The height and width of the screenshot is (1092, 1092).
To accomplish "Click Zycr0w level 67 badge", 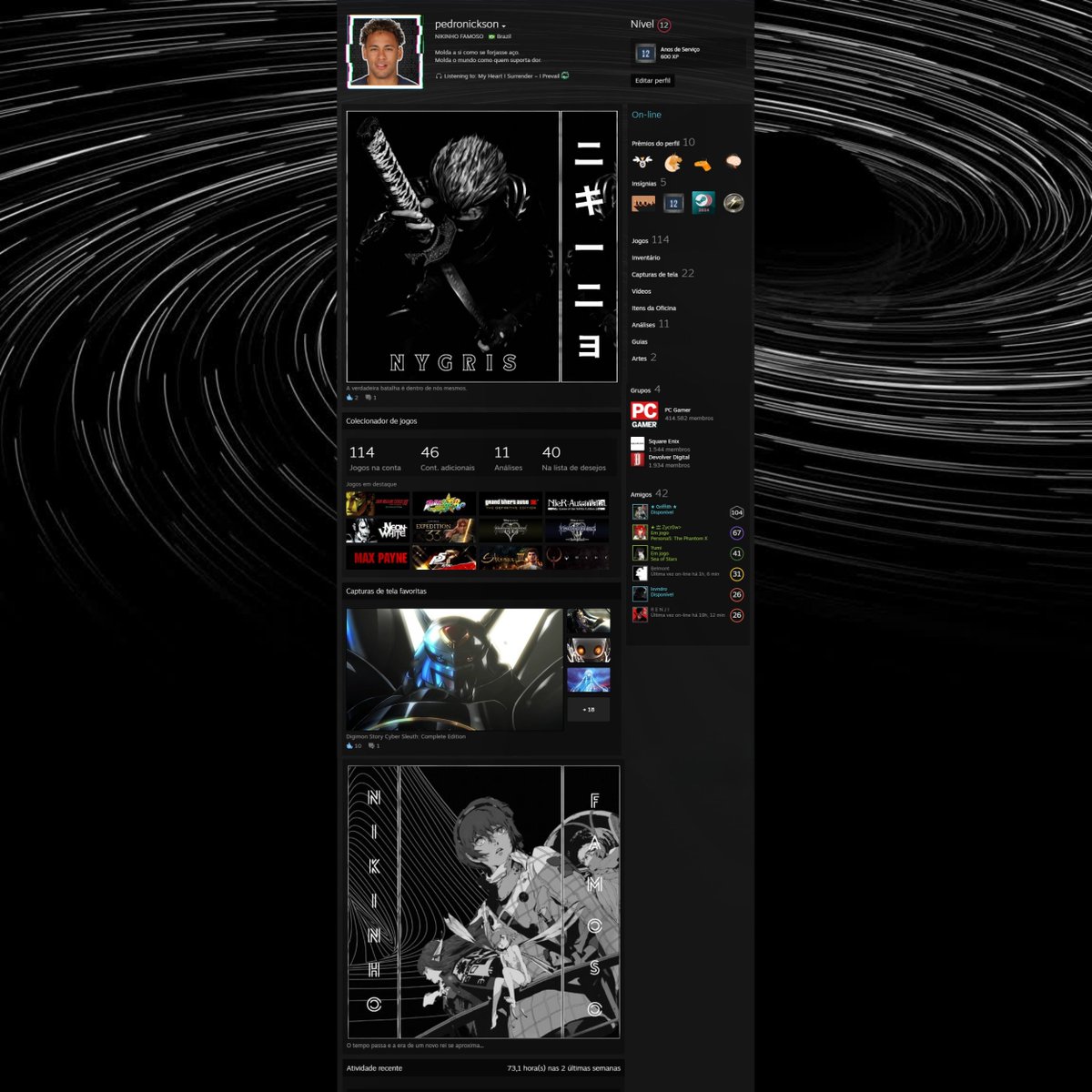I will pos(737,533).
